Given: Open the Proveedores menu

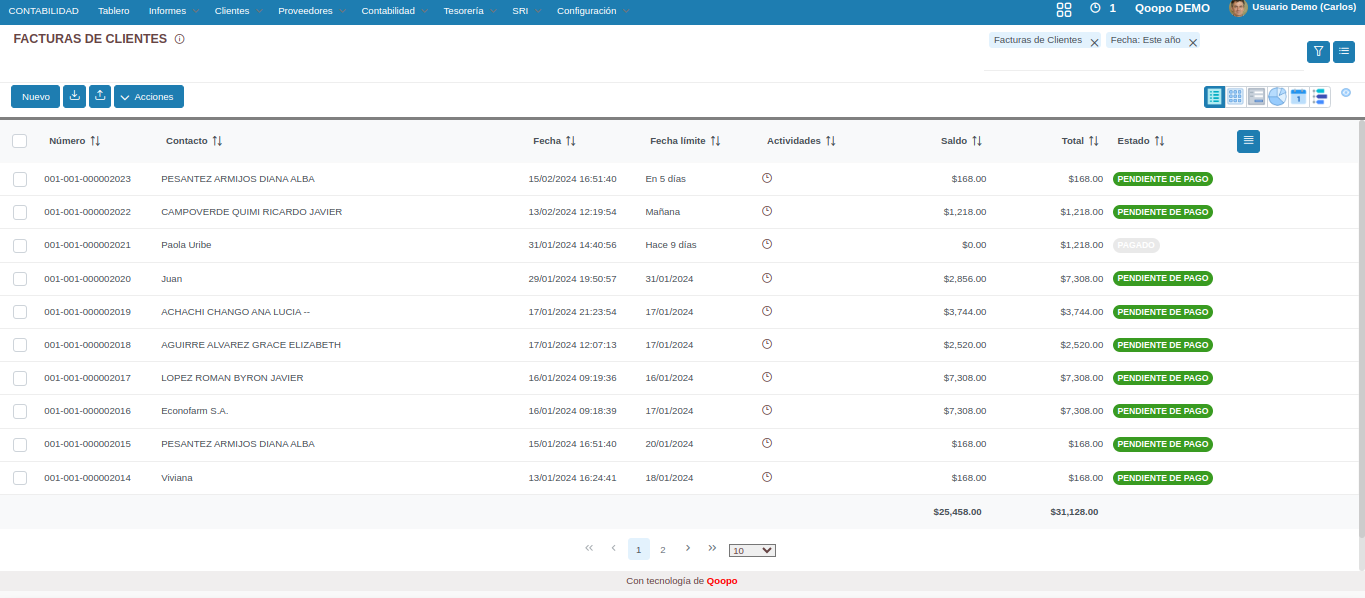Looking at the screenshot, I should point(305,10).
